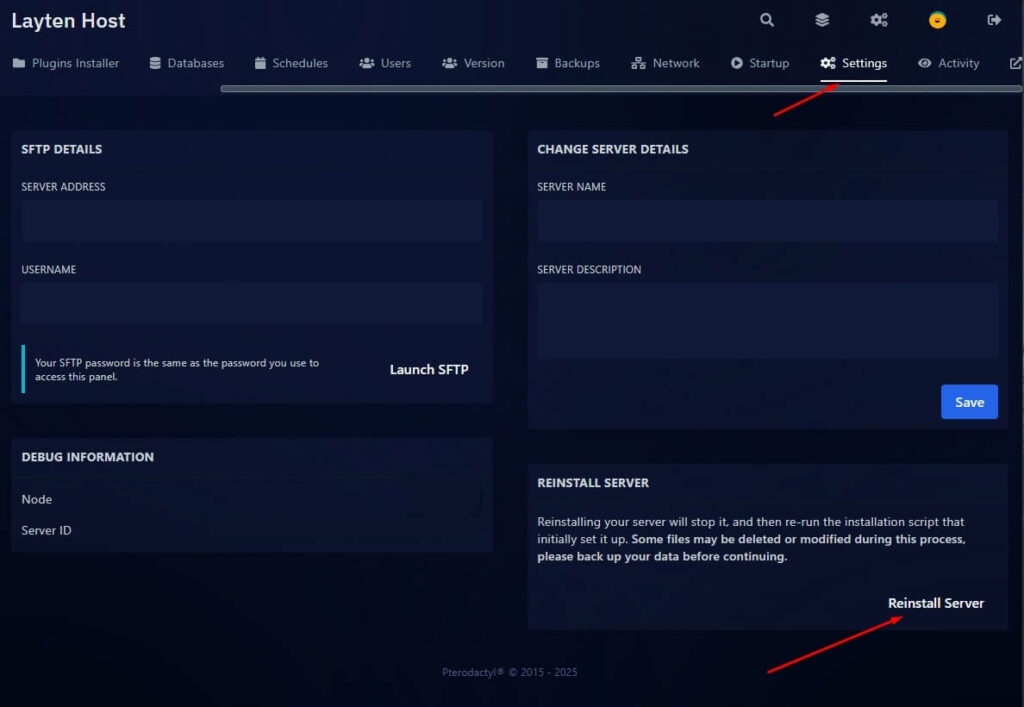Open the Users tab

(385, 63)
